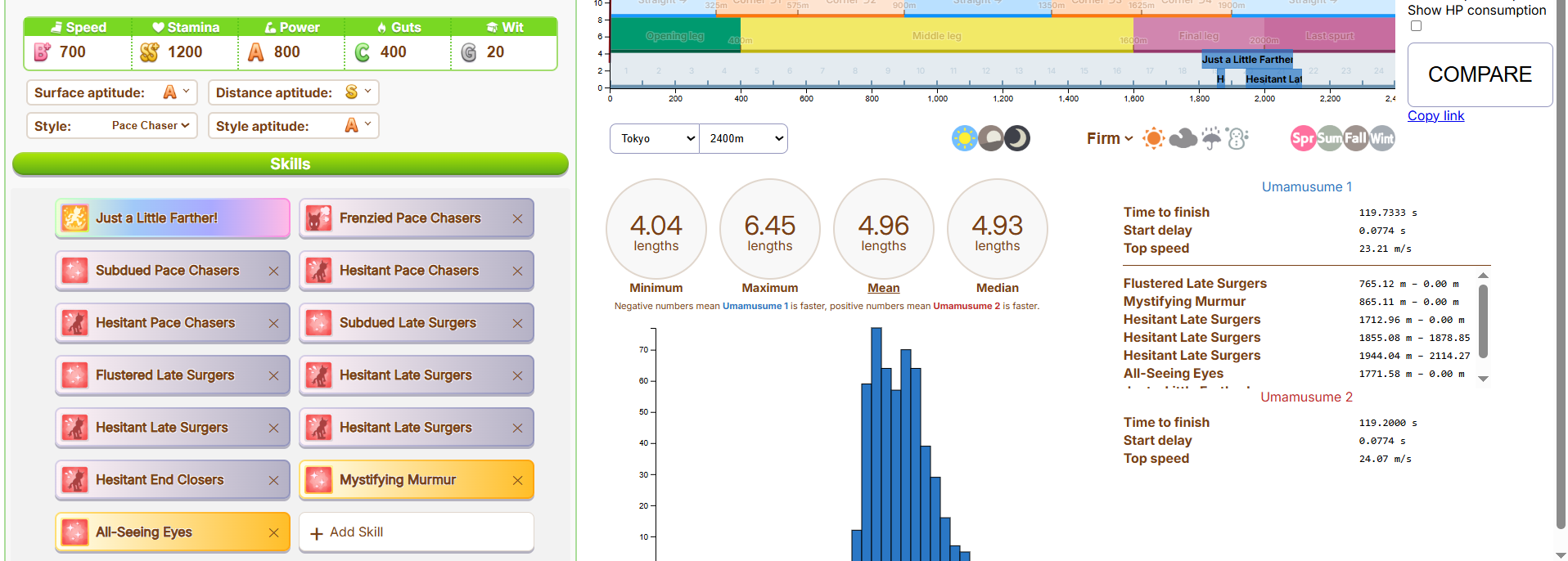Remove the Frenzied Pace Chasers skill
Screen dimensions: 1568x561
point(517,219)
